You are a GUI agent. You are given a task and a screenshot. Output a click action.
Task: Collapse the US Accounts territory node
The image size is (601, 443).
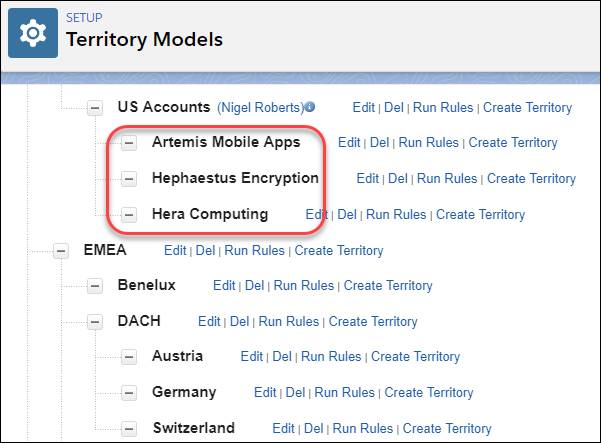[95, 108]
